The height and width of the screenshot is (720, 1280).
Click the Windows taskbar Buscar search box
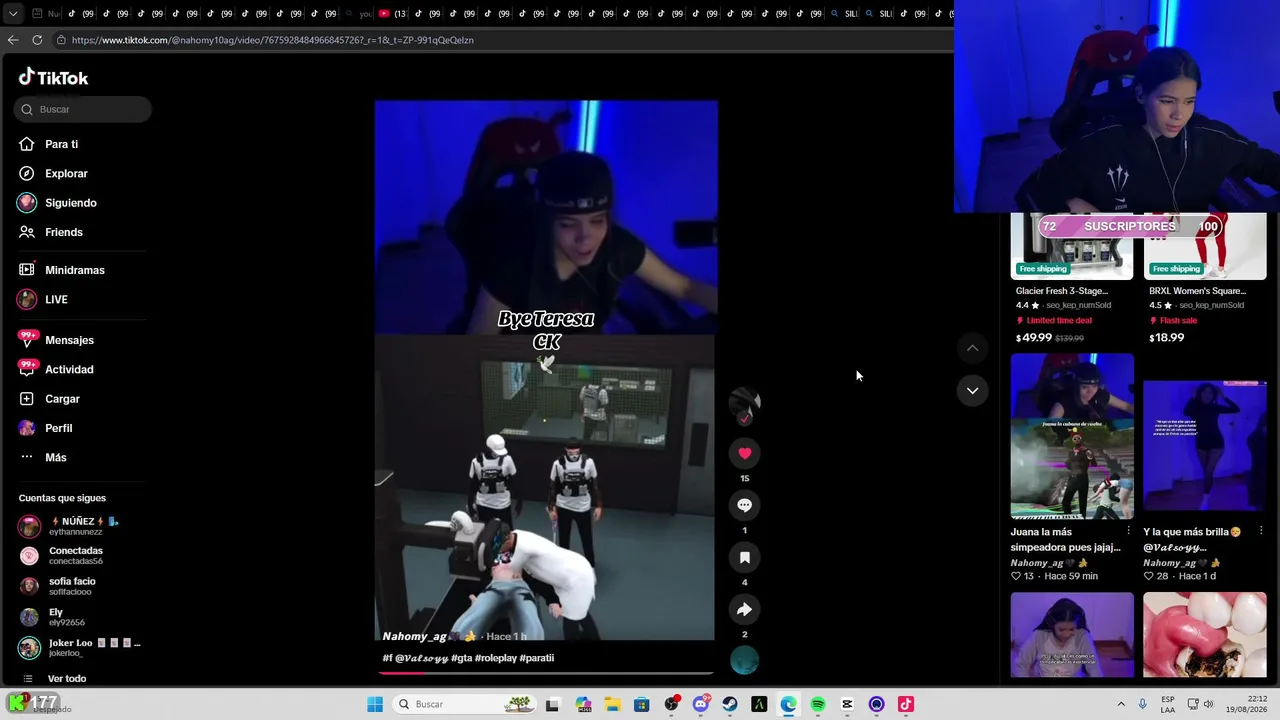pos(464,705)
